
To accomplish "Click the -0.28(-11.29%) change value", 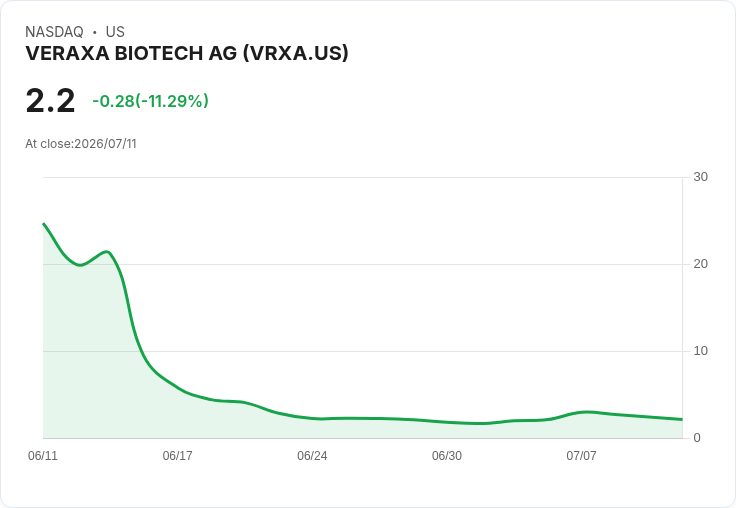I will coord(150,101).
